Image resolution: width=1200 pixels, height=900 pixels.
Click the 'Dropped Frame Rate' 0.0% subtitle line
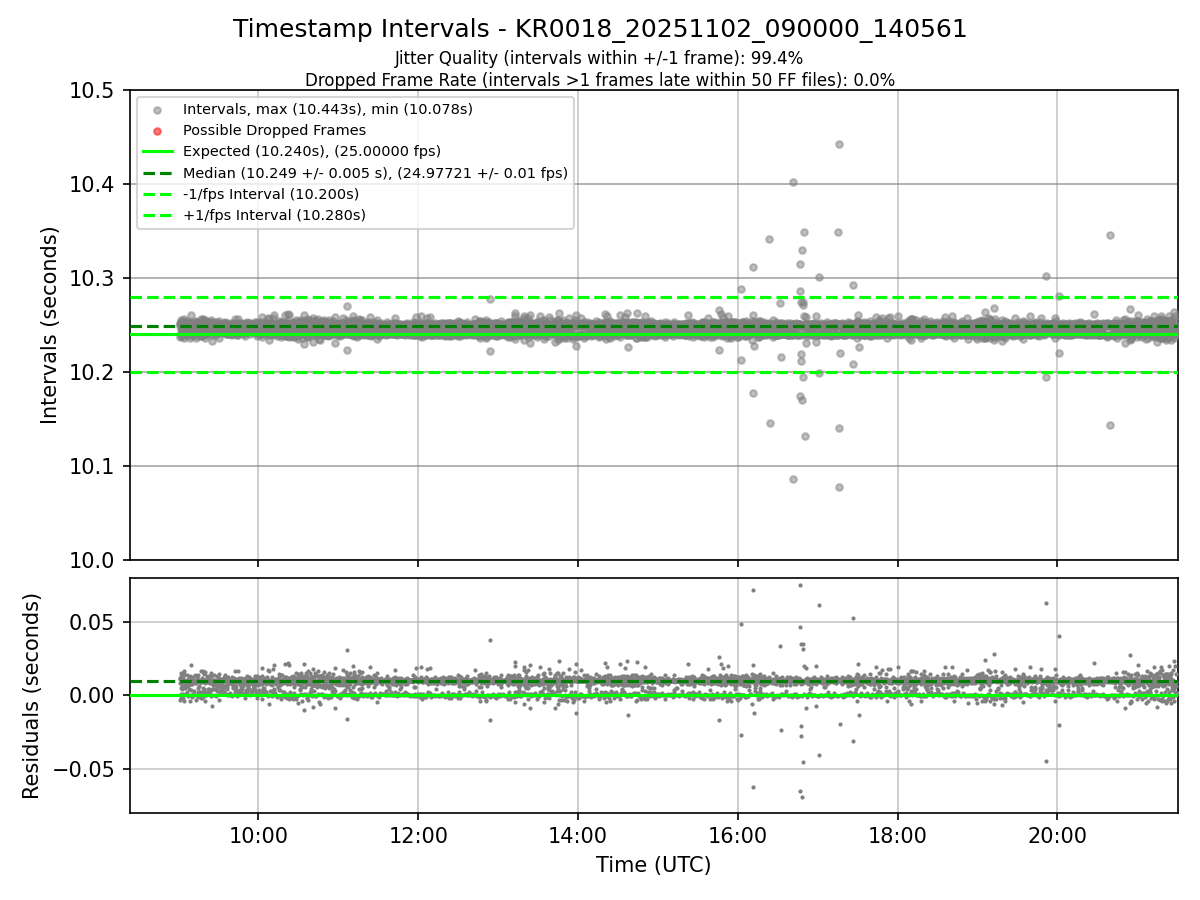(600, 80)
